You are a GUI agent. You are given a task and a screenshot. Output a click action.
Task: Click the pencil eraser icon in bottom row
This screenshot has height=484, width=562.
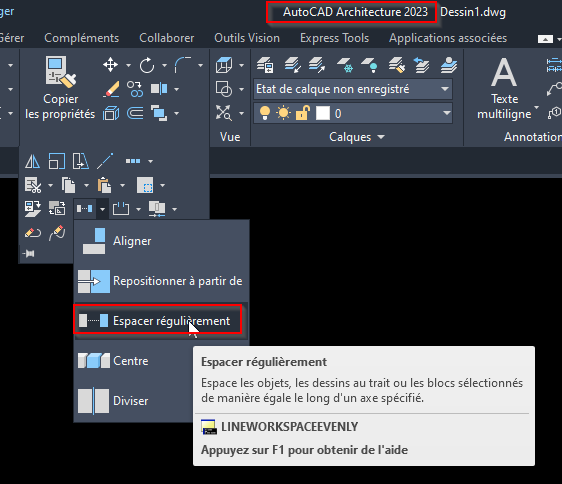tap(33, 233)
